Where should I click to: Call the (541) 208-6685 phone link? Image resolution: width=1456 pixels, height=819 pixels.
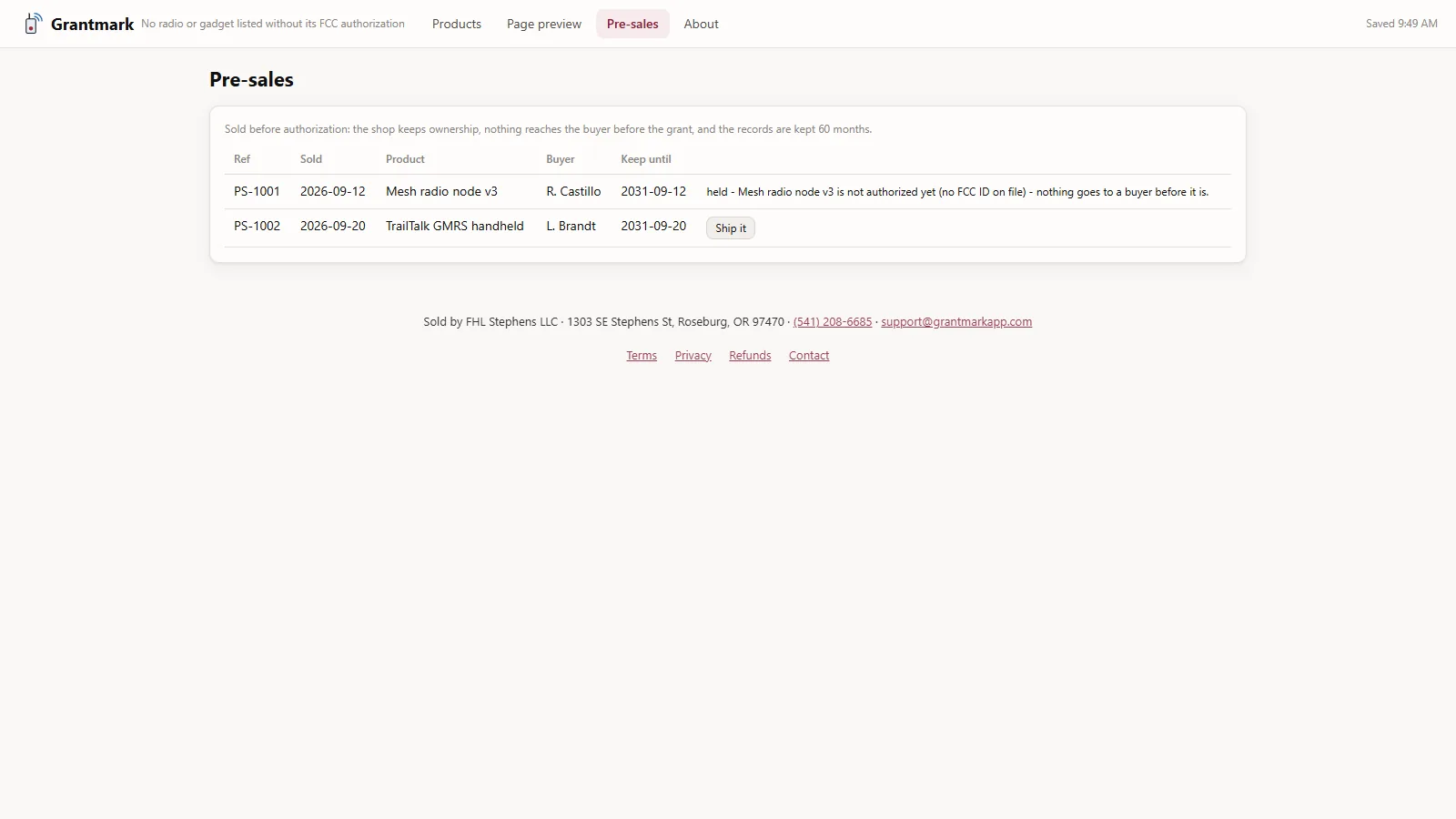(x=833, y=322)
